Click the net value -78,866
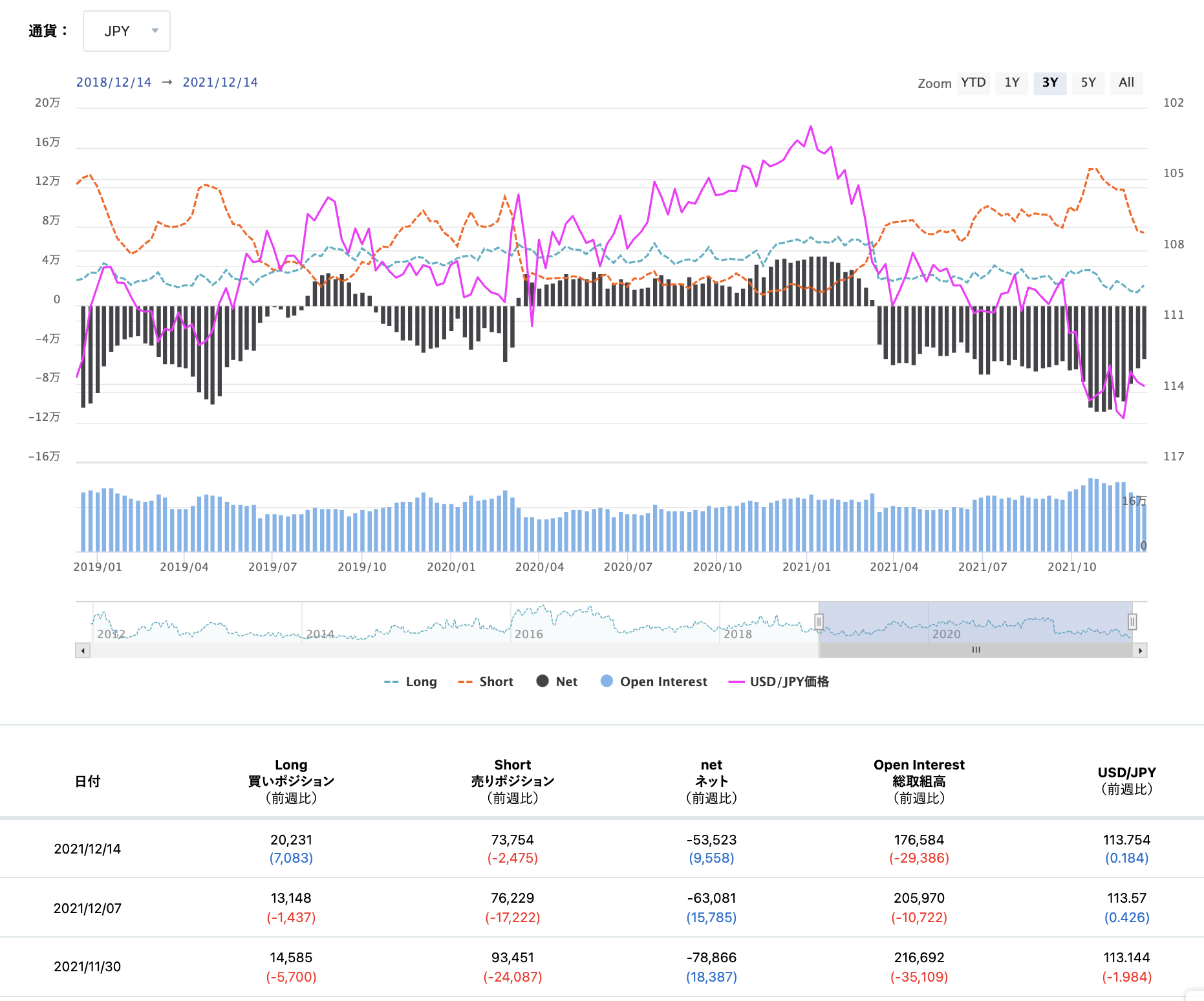 pyautogui.click(x=711, y=958)
